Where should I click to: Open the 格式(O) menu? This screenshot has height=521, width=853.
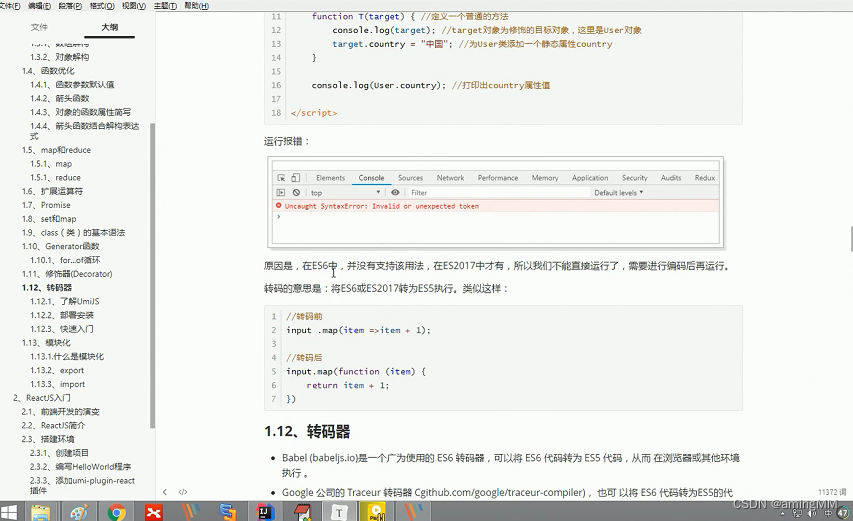pyautogui.click(x=102, y=5)
